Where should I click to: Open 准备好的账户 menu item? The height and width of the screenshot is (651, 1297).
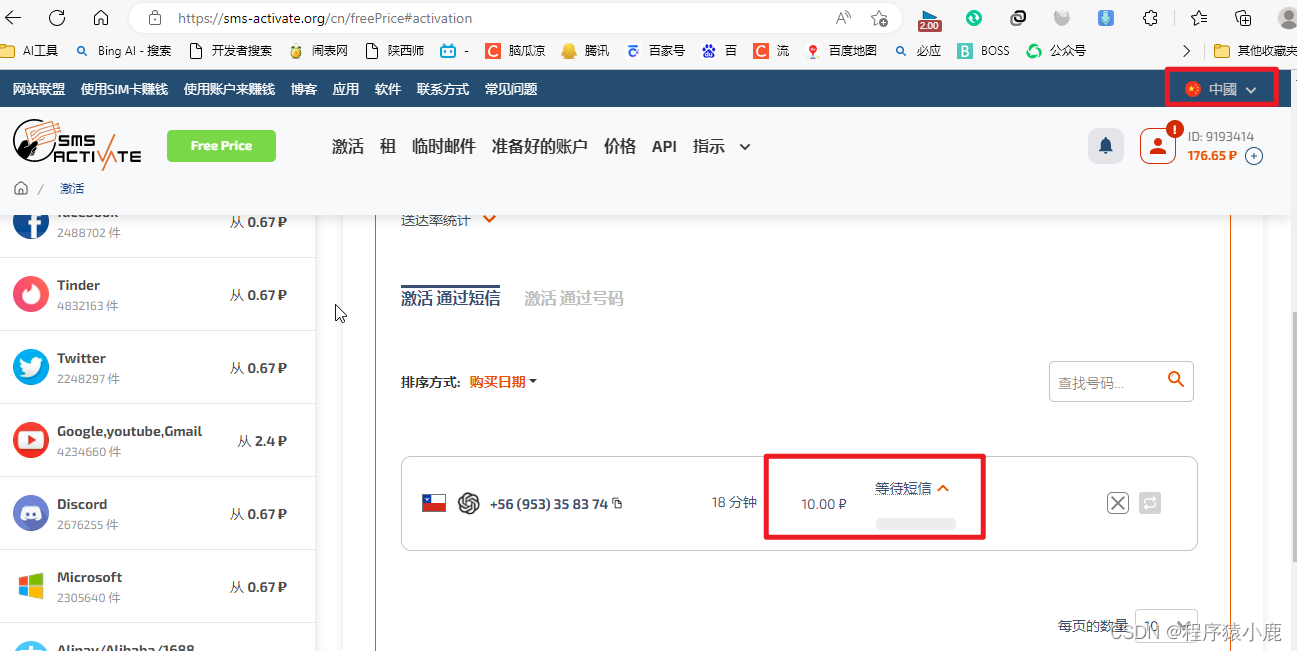[540, 146]
